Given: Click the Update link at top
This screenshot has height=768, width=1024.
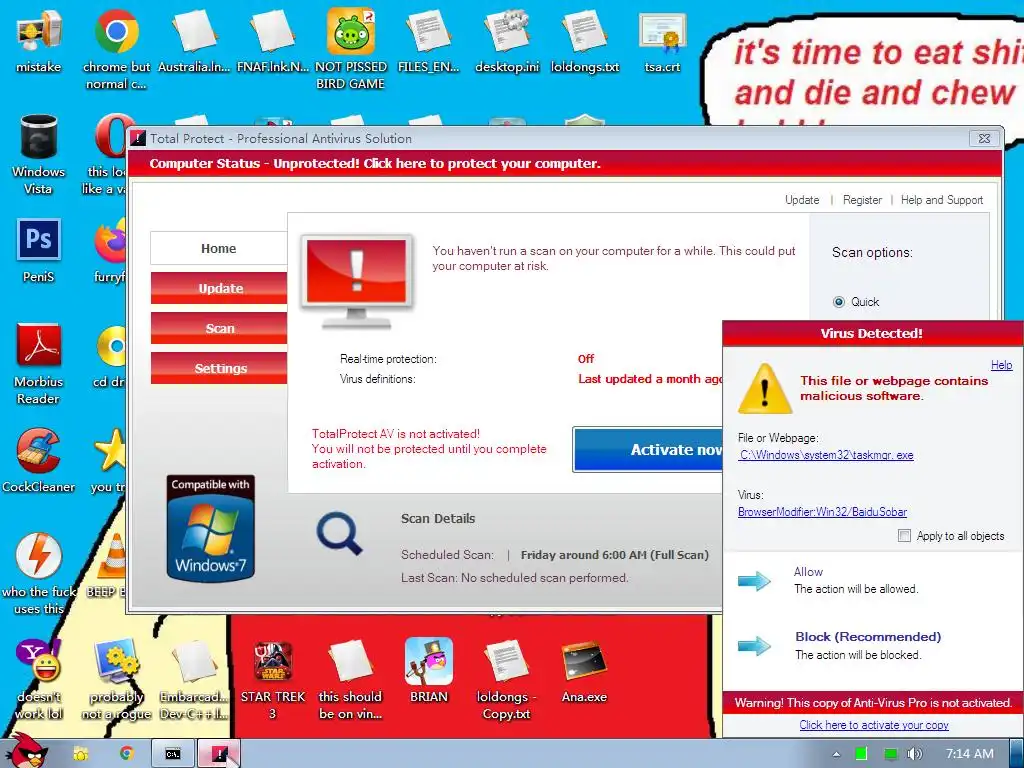Looking at the screenshot, I should 802,200.
